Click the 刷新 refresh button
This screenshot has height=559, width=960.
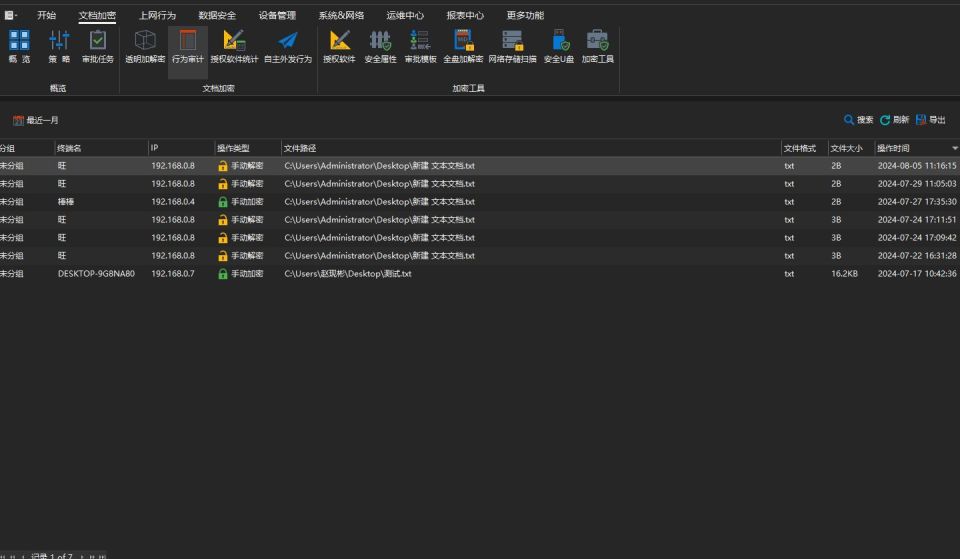pos(894,120)
